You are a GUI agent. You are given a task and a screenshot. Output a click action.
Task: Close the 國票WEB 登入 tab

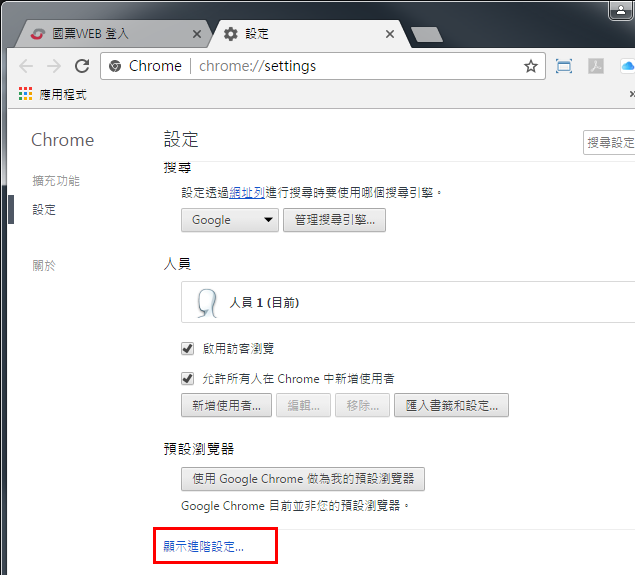[x=197, y=34]
